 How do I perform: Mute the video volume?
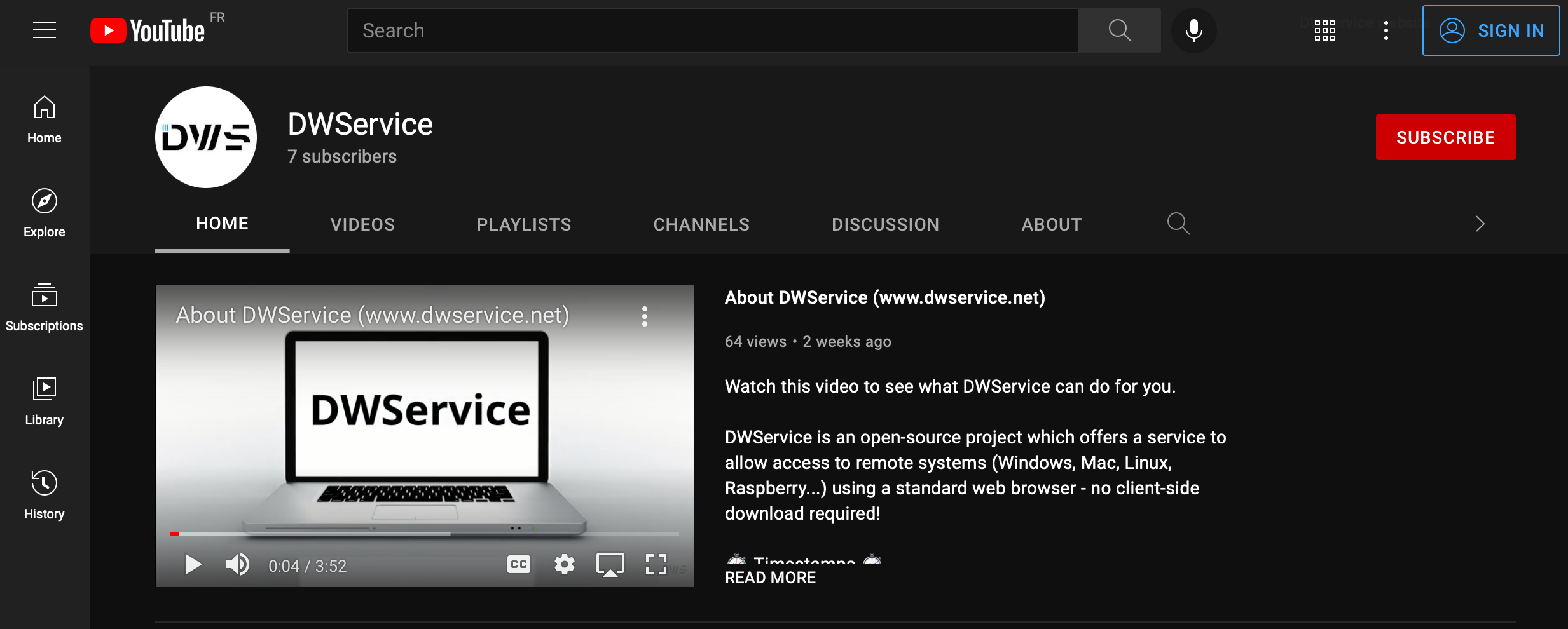click(238, 564)
